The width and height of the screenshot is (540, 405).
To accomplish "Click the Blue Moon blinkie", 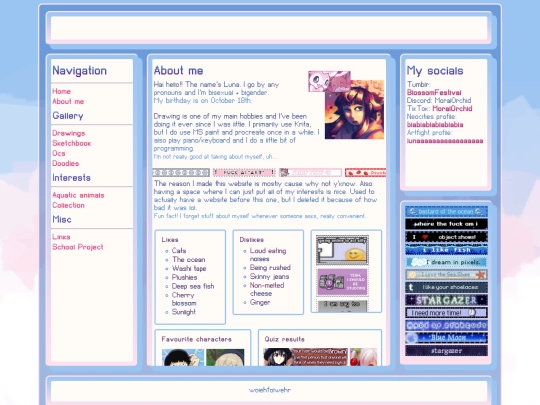I will pyautogui.click(x=446, y=338).
